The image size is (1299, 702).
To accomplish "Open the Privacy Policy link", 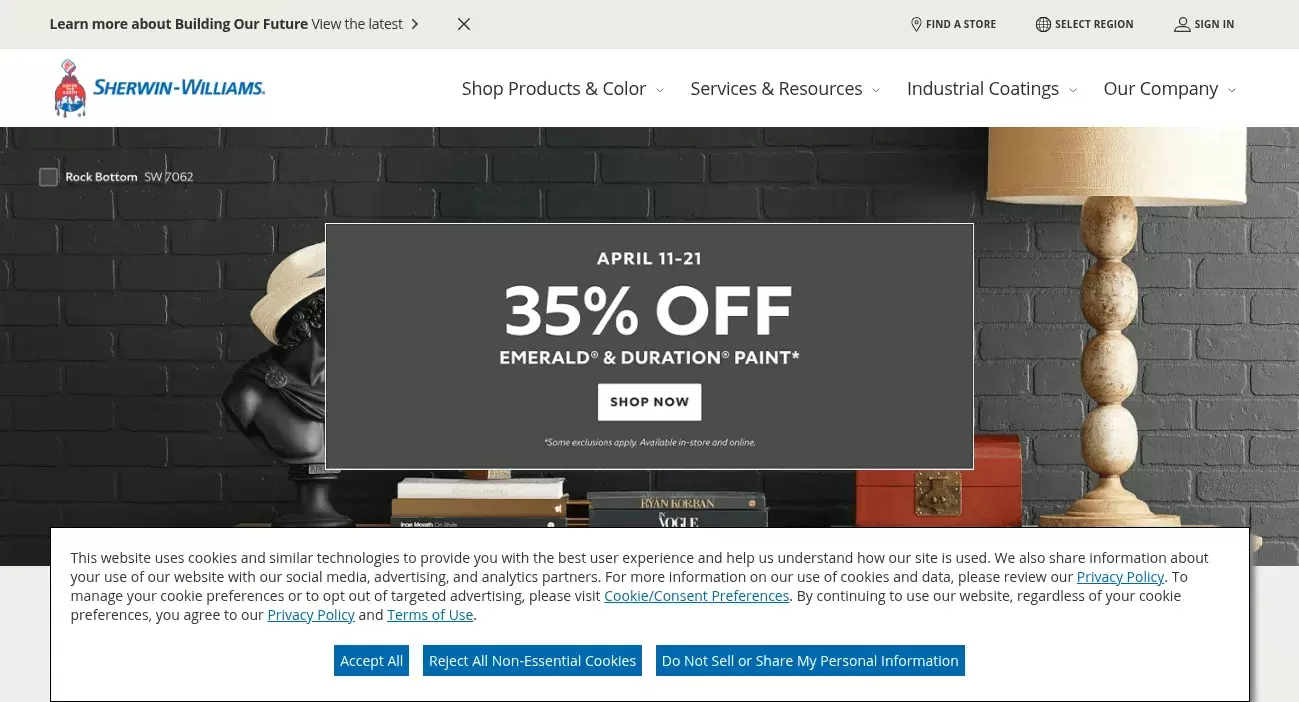I will pos(1120,577).
